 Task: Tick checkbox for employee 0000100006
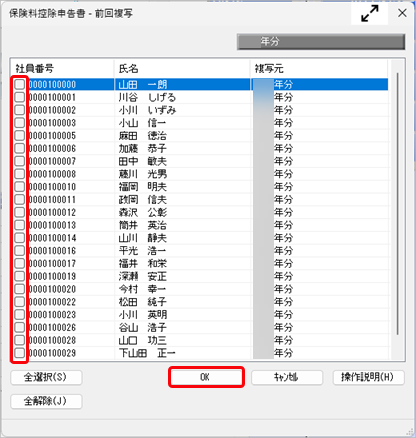[20, 148]
